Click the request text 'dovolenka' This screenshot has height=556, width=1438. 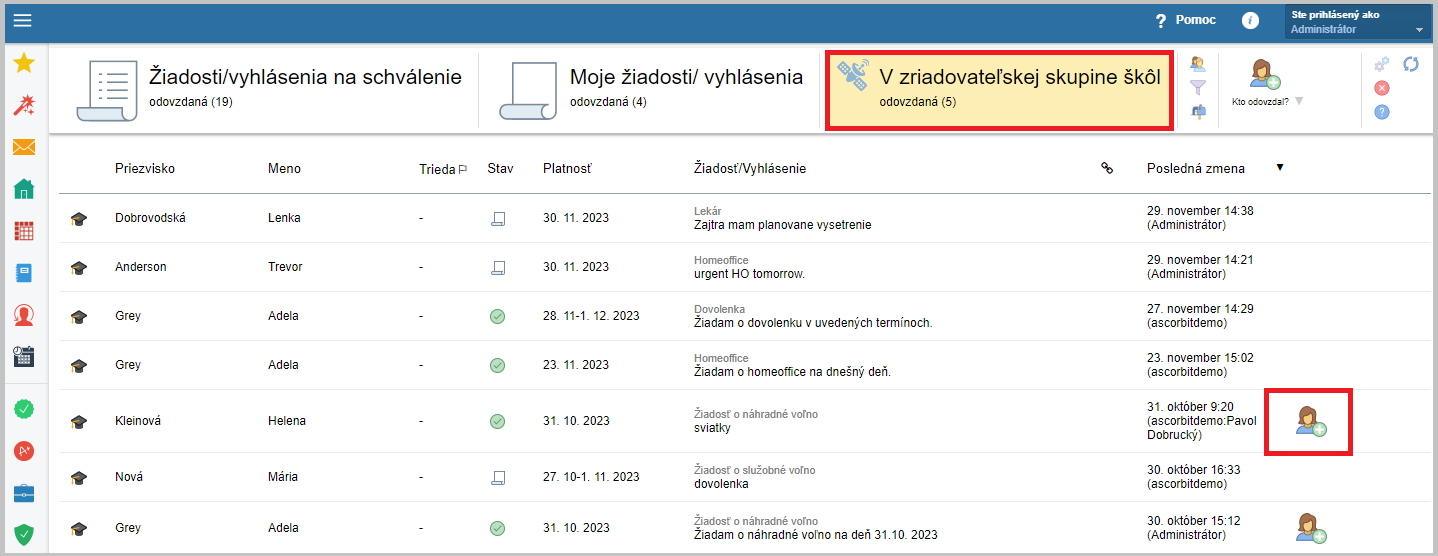coord(721,484)
